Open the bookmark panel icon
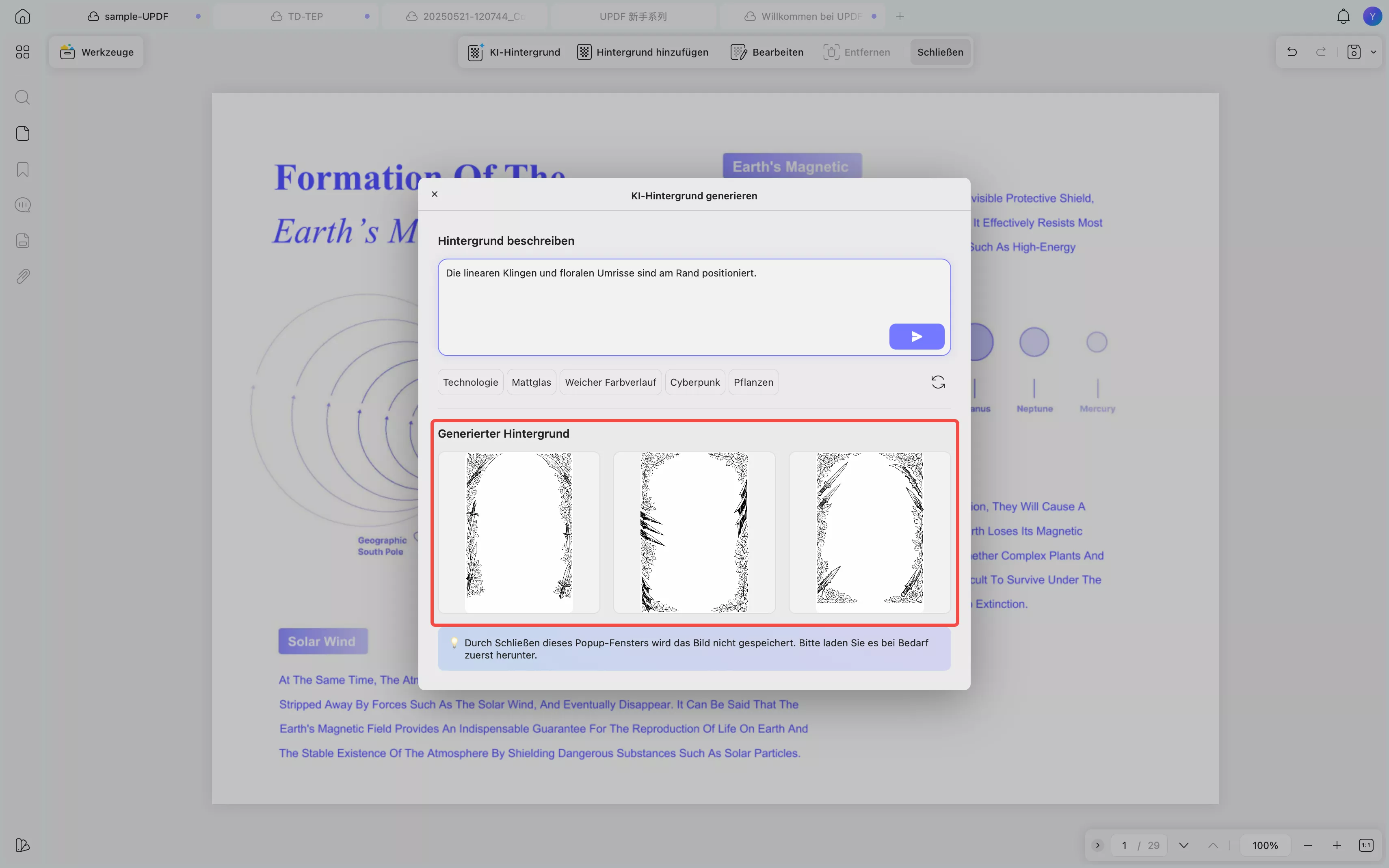This screenshot has height=868, width=1389. point(22,169)
